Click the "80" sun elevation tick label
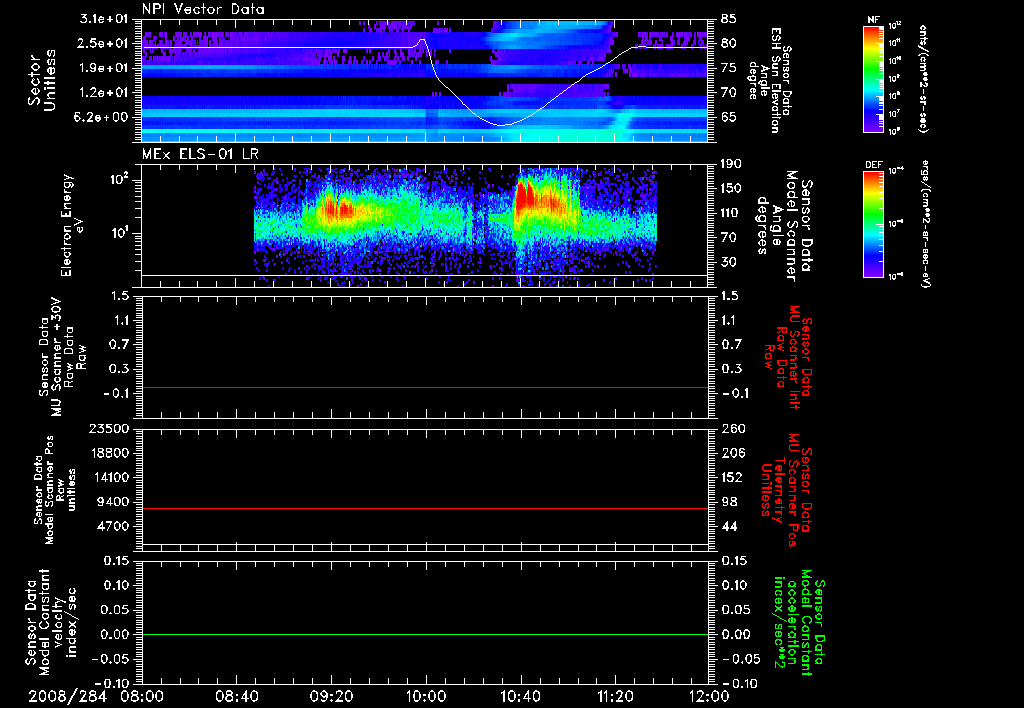 point(729,43)
